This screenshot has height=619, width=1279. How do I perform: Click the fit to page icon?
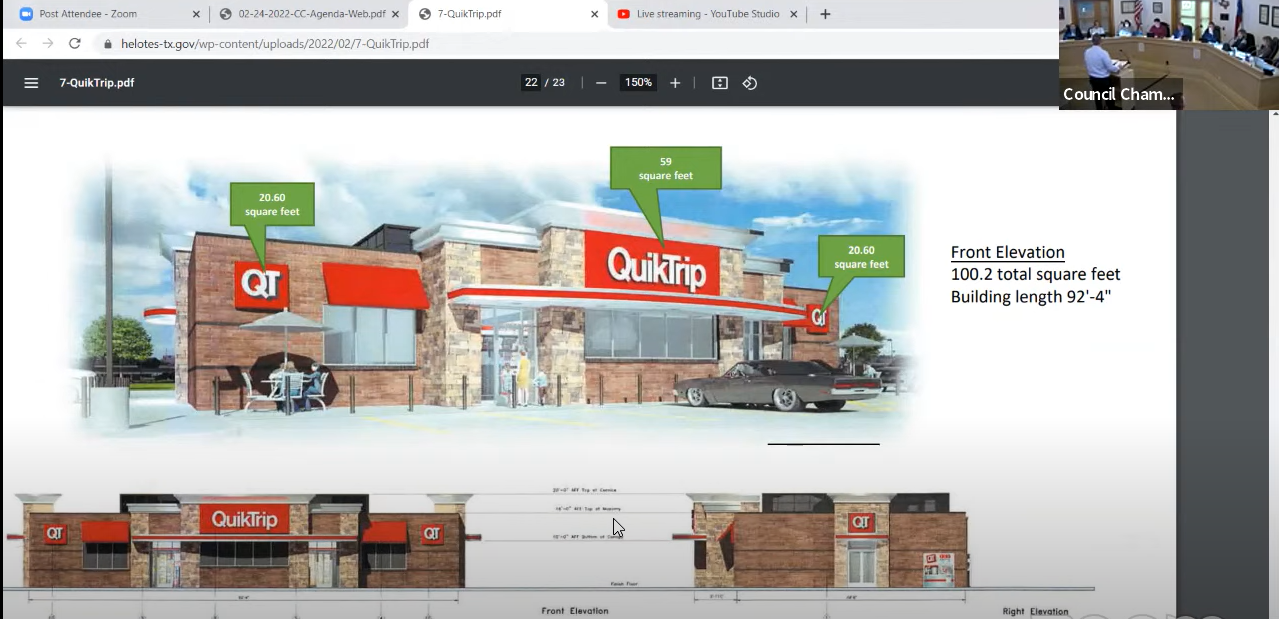[720, 83]
